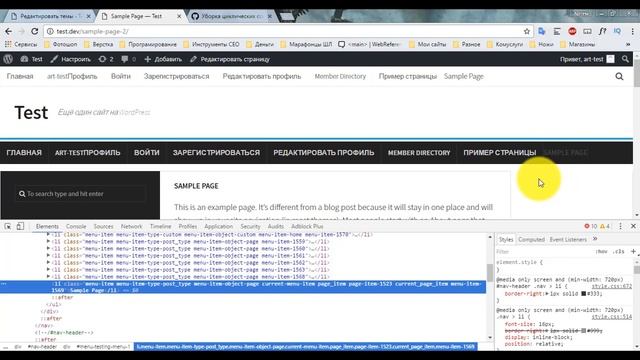
Task: Expand li element menu-item-1559
Action: pos(48,242)
